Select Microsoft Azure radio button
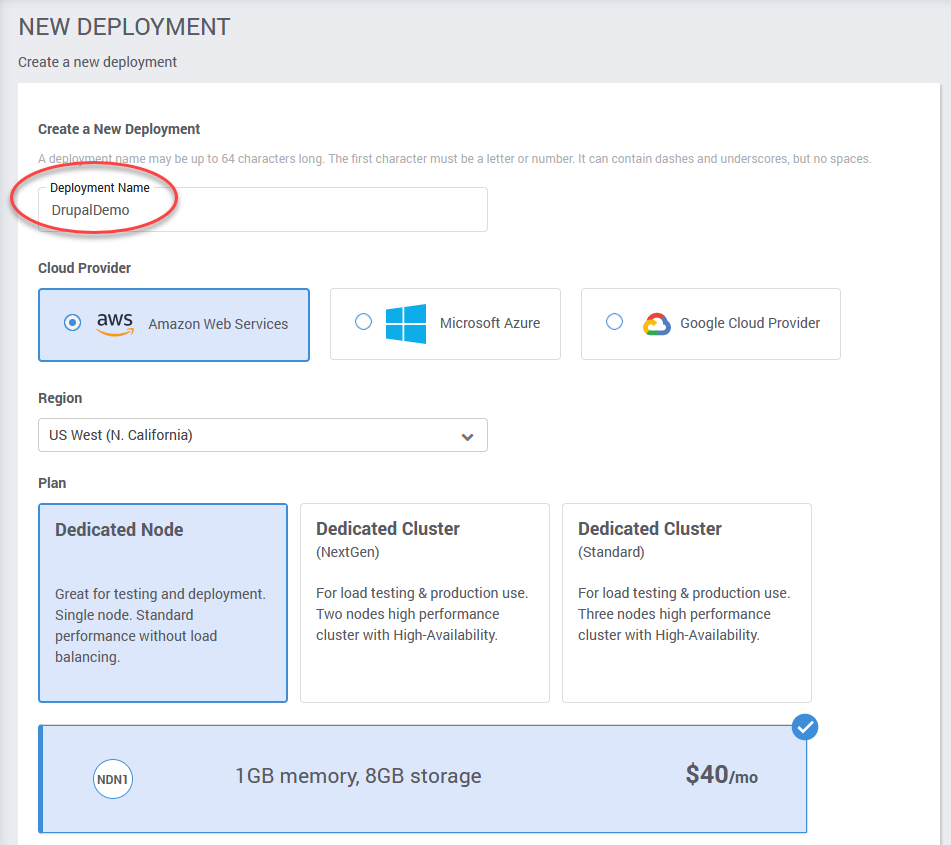 [363, 322]
